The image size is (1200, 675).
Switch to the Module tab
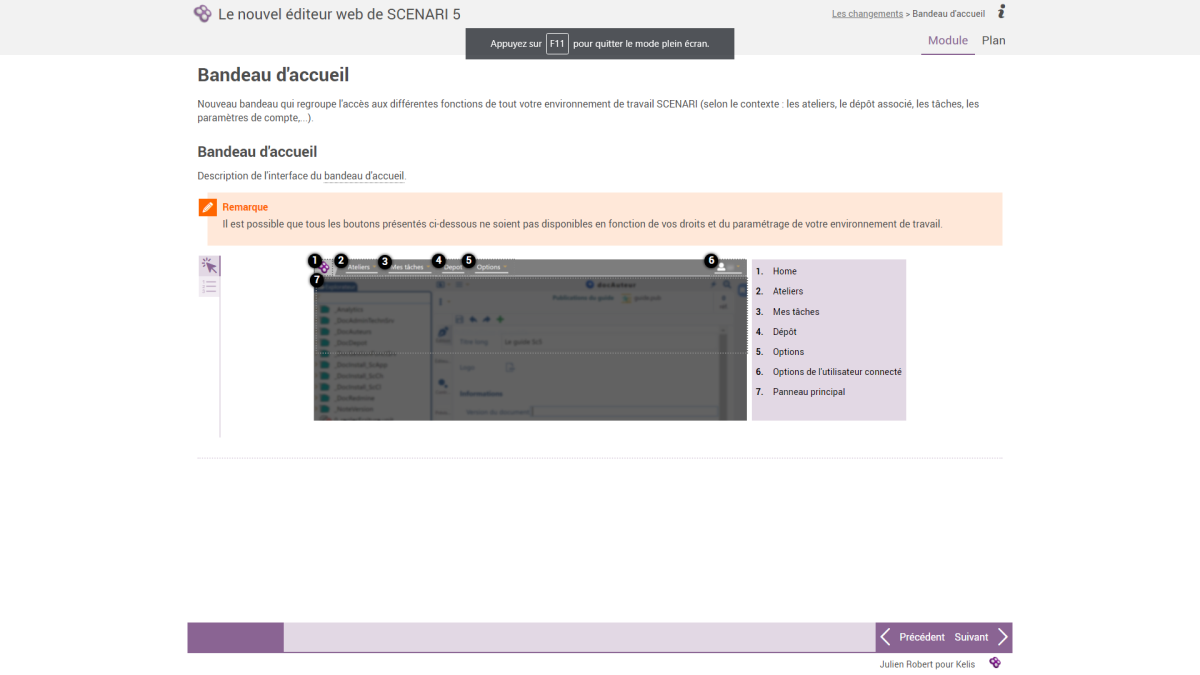(x=948, y=41)
